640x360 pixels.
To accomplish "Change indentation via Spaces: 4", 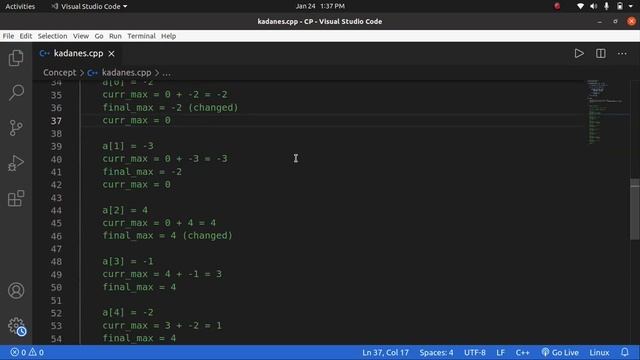I will click(436, 352).
